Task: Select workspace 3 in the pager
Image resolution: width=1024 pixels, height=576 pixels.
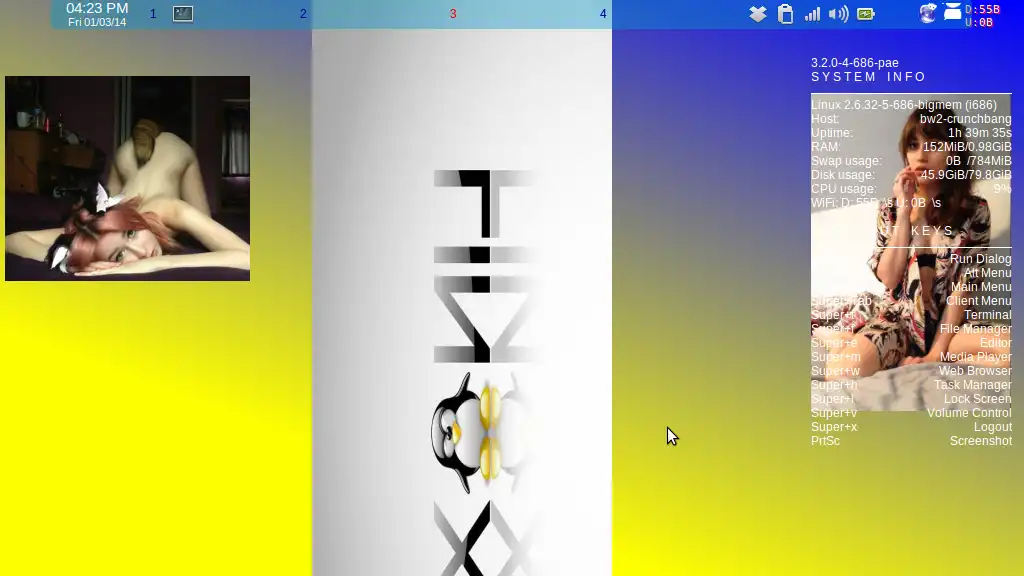Action: pos(453,14)
